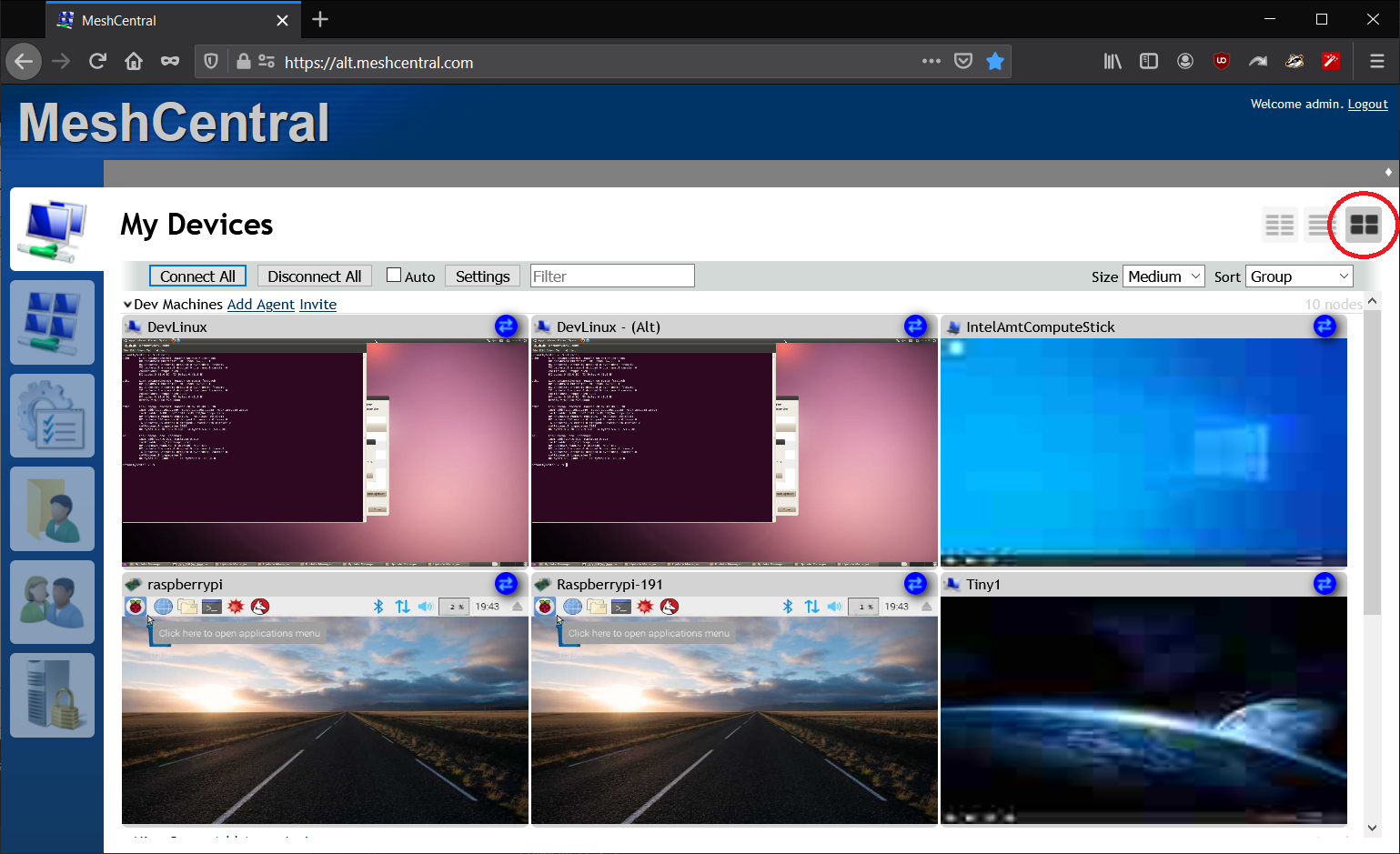Open the My Users sidebar icon
This screenshot has height=854, width=1400.
tap(52, 602)
